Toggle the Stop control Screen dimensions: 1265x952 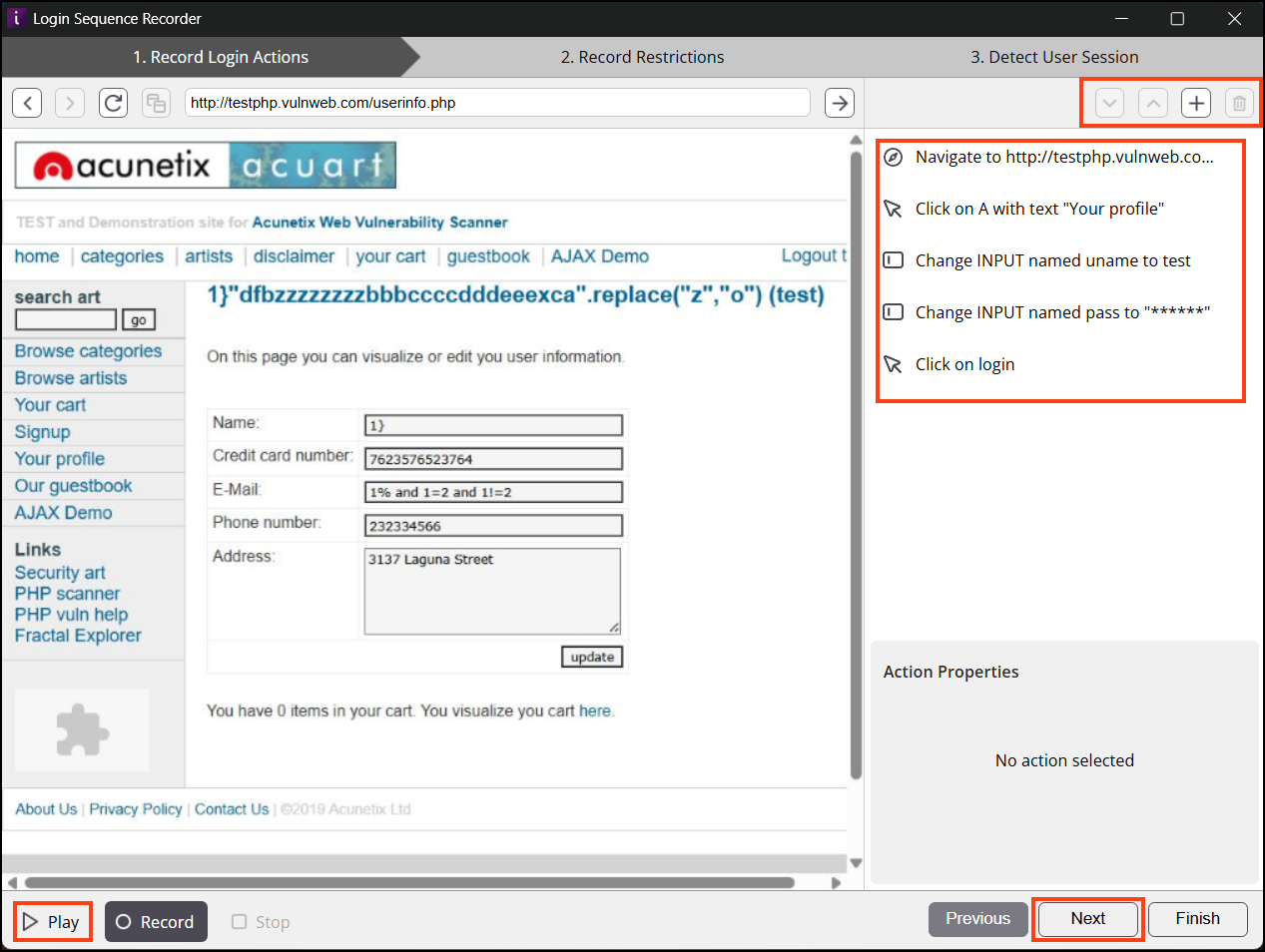261,922
